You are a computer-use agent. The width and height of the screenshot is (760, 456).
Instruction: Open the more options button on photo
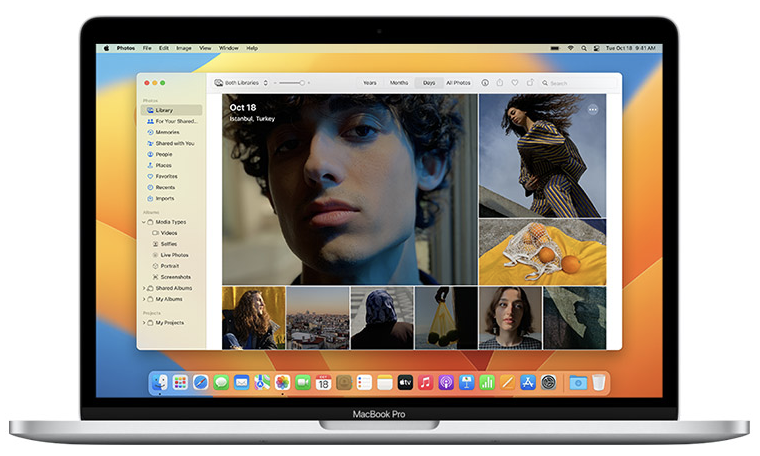[593, 109]
